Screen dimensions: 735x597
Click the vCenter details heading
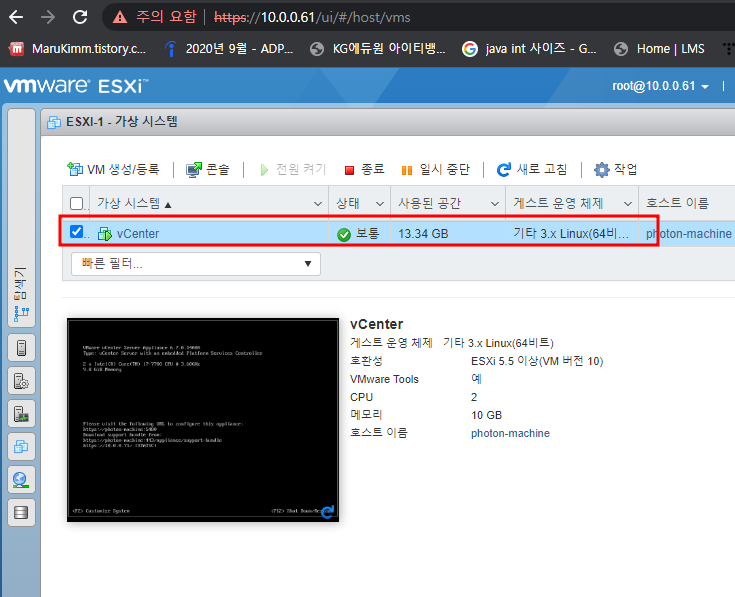click(376, 324)
